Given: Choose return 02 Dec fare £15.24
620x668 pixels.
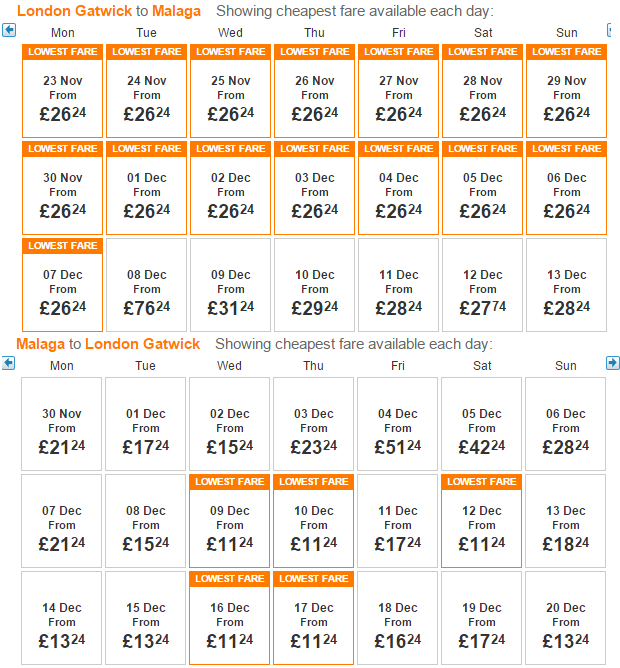Looking at the screenshot, I should click(x=230, y=424).
